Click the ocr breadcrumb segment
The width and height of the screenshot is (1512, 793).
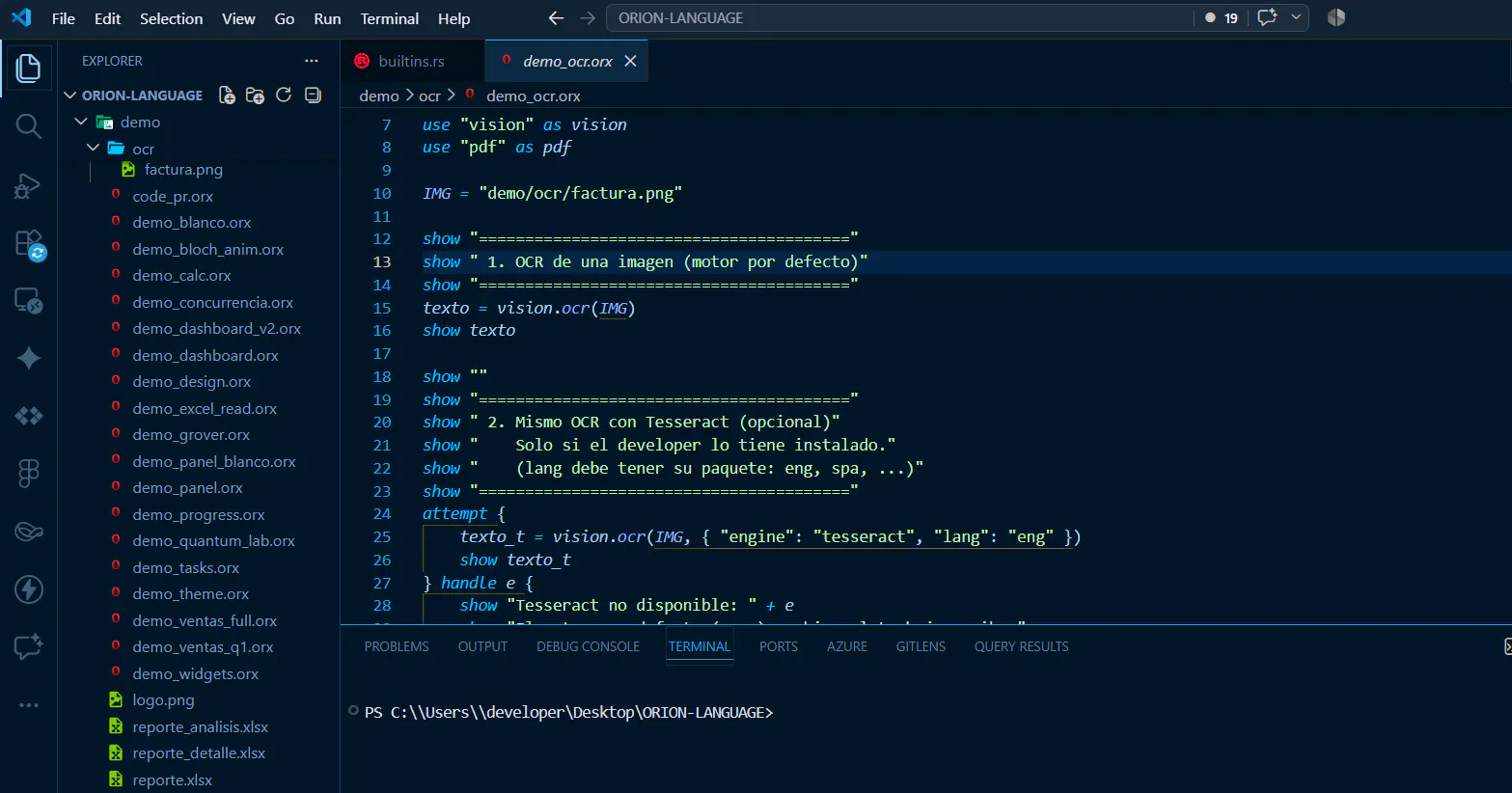point(429,96)
